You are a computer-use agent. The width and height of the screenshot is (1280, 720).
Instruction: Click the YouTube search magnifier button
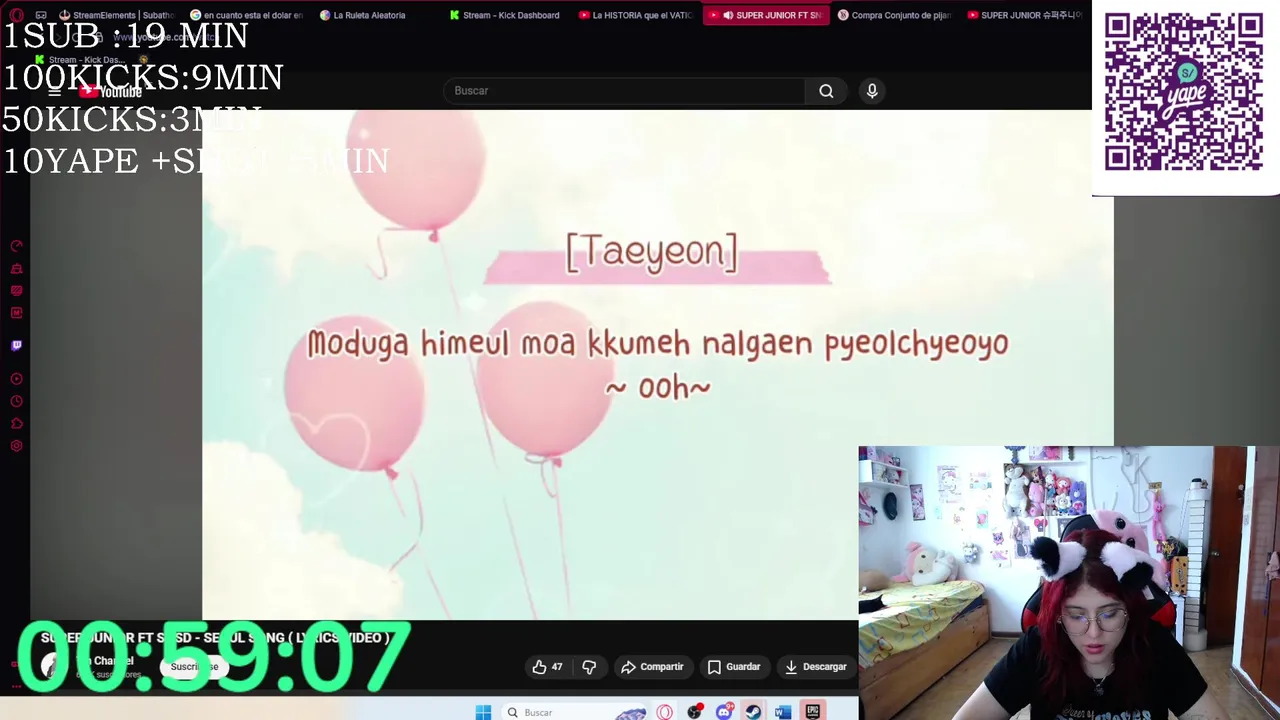tap(826, 91)
